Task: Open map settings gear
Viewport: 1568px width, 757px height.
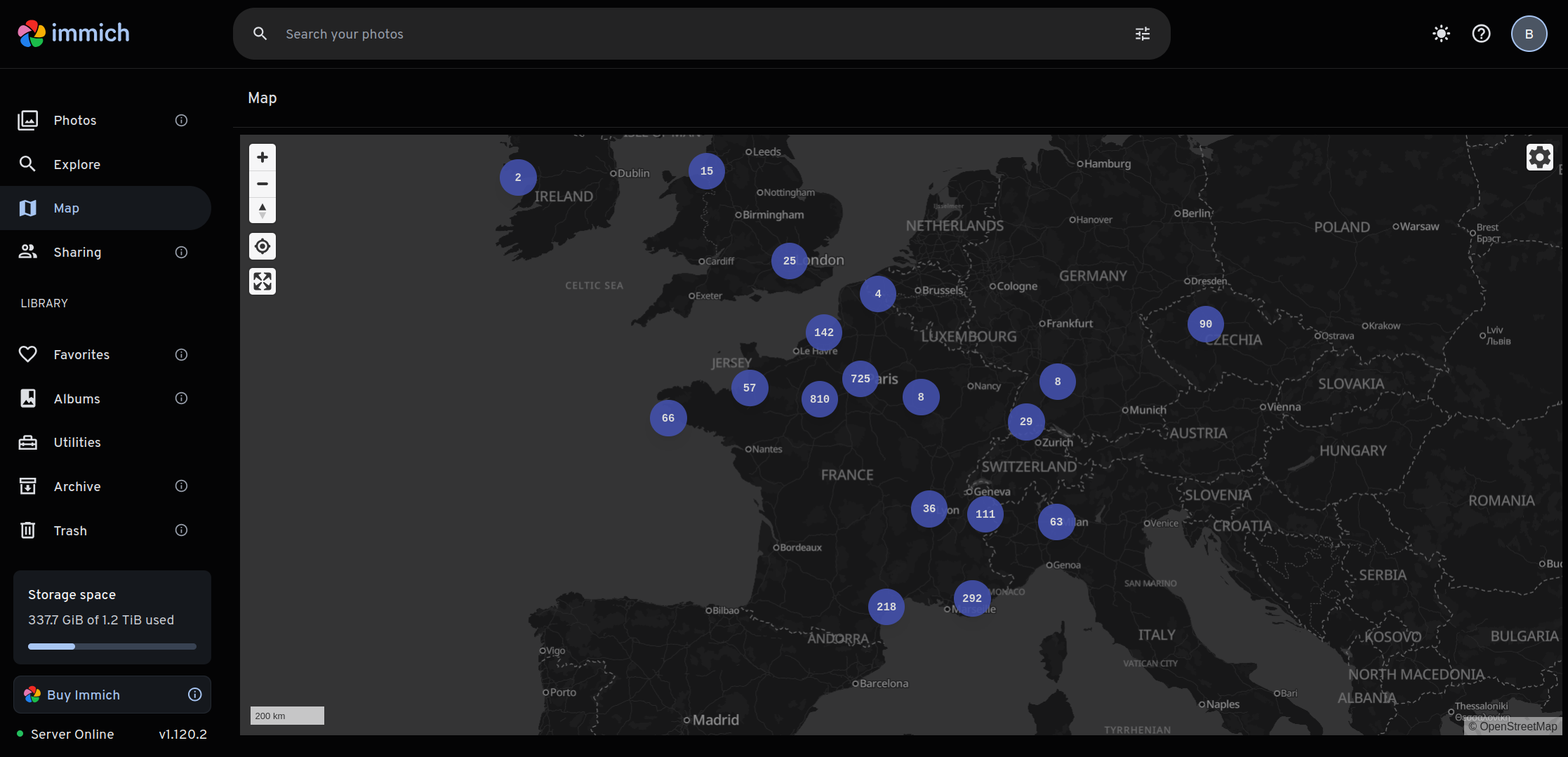Action: point(1539,157)
